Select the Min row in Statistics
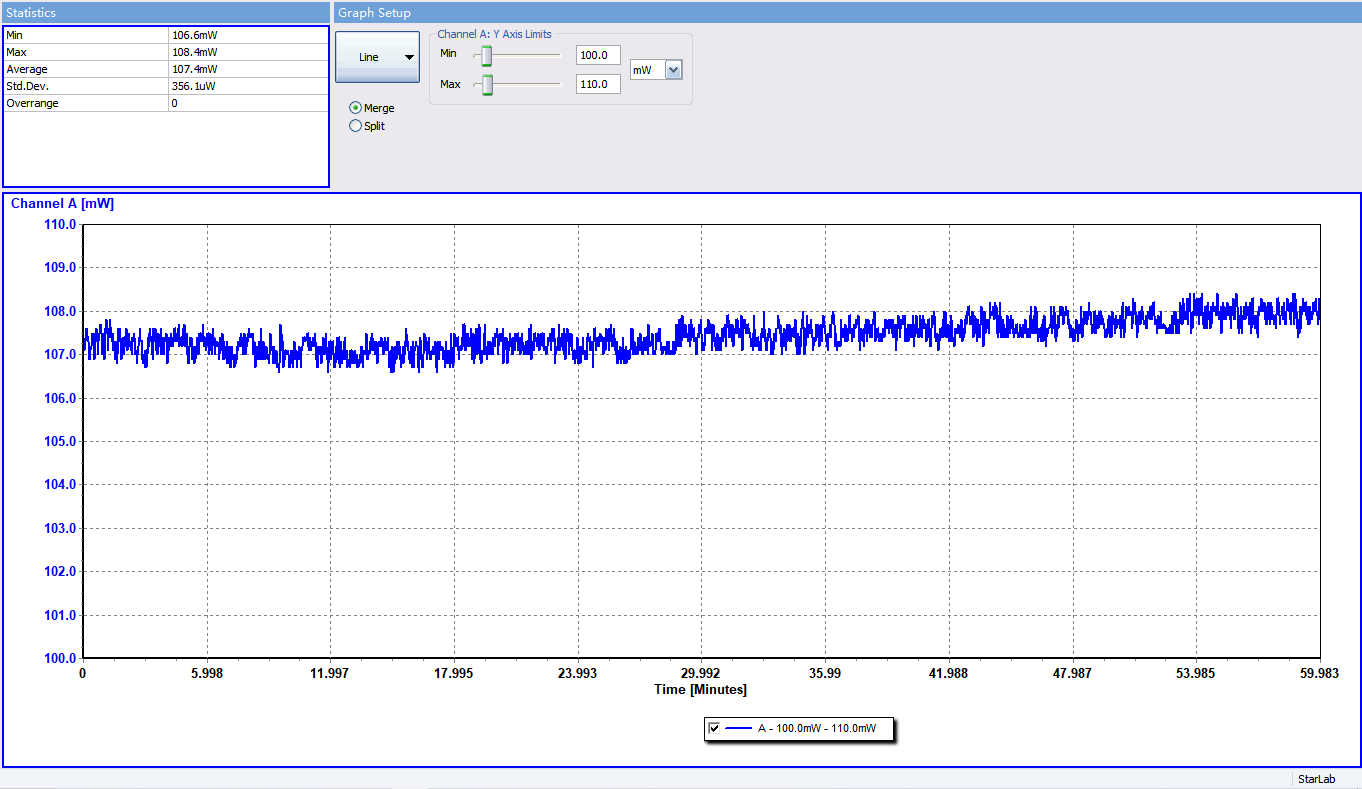 (86, 35)
